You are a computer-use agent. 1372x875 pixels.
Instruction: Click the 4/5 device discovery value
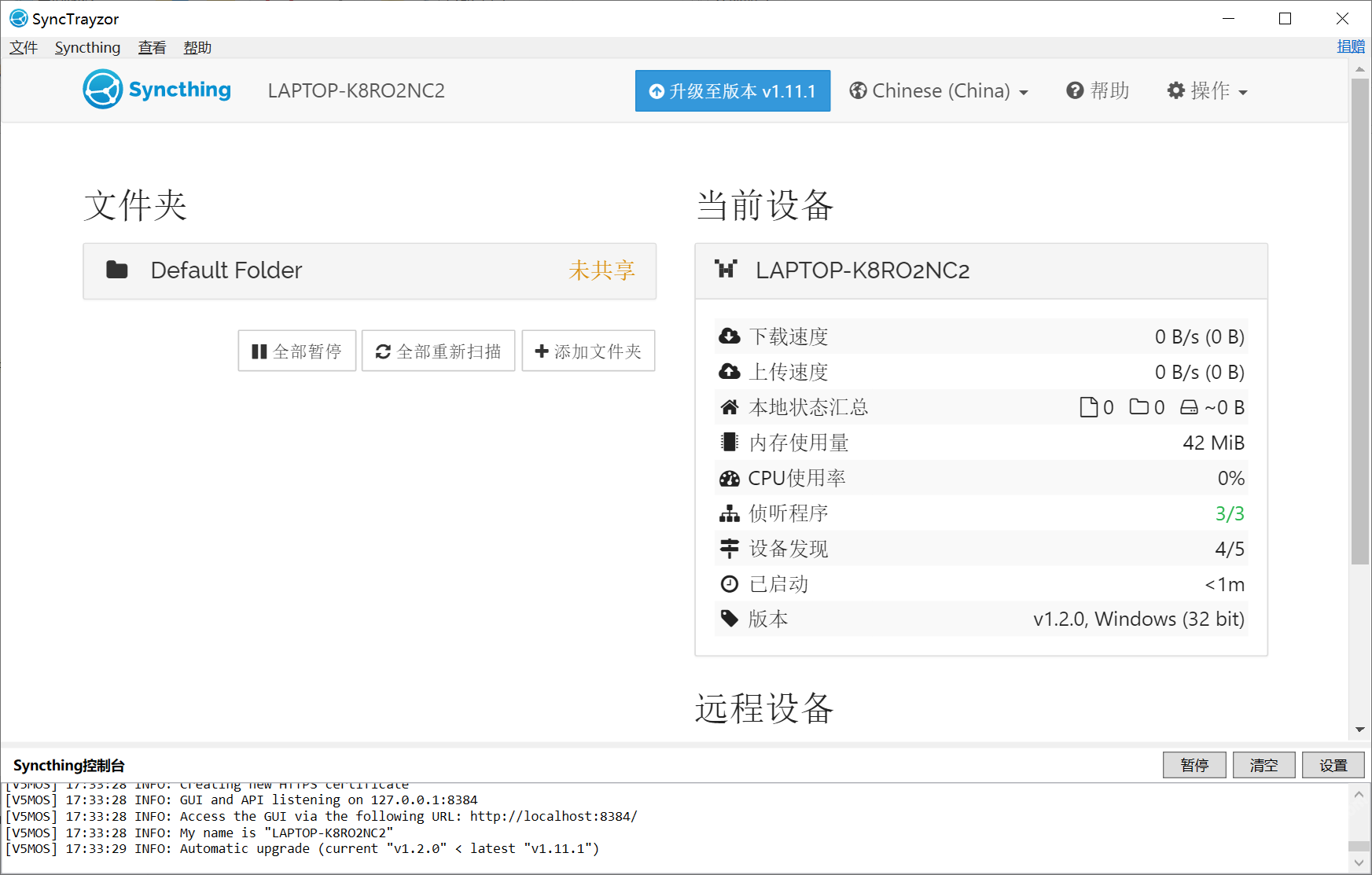(x=1230, y=549)
